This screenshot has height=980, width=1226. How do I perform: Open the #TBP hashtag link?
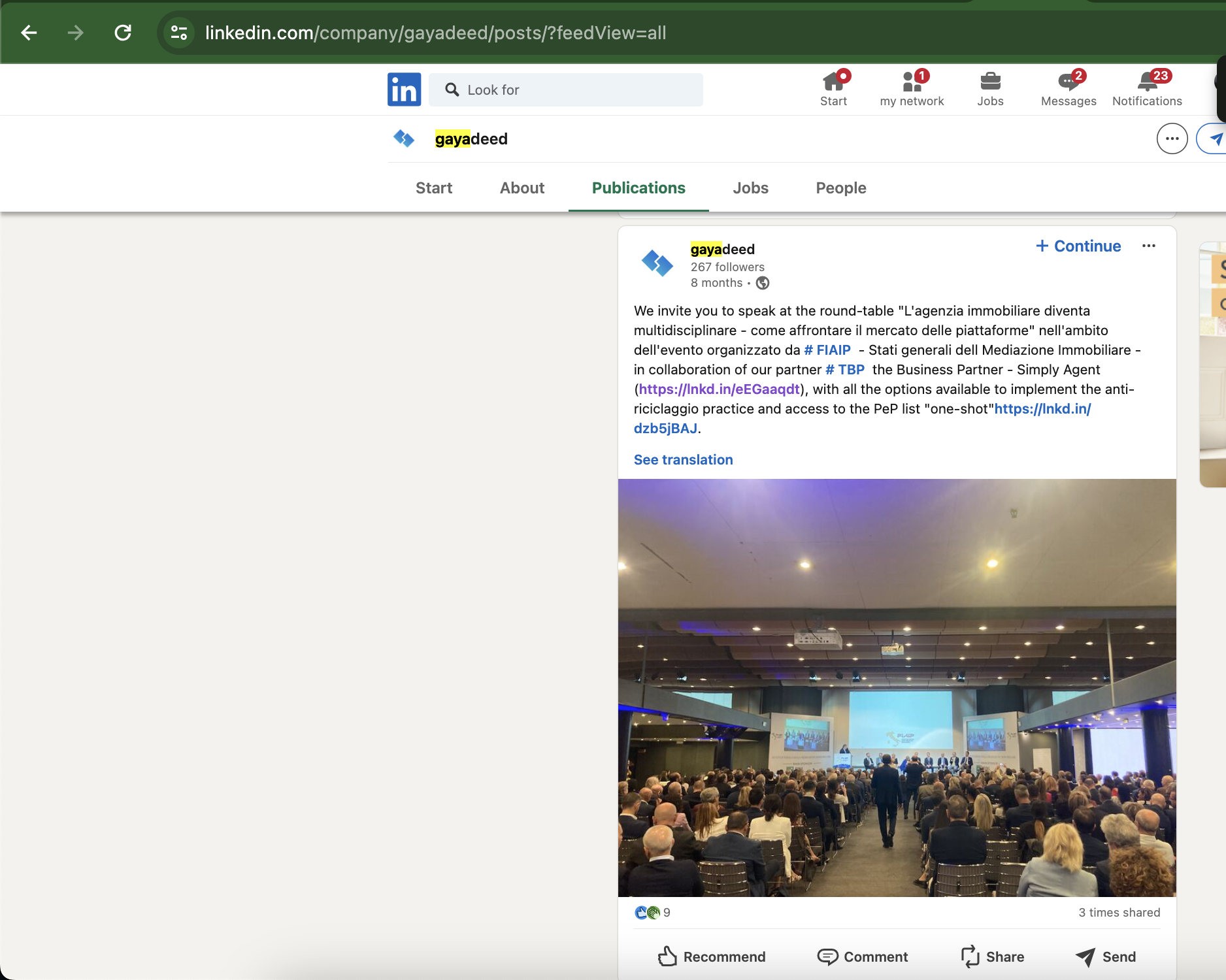coord(845,370)
